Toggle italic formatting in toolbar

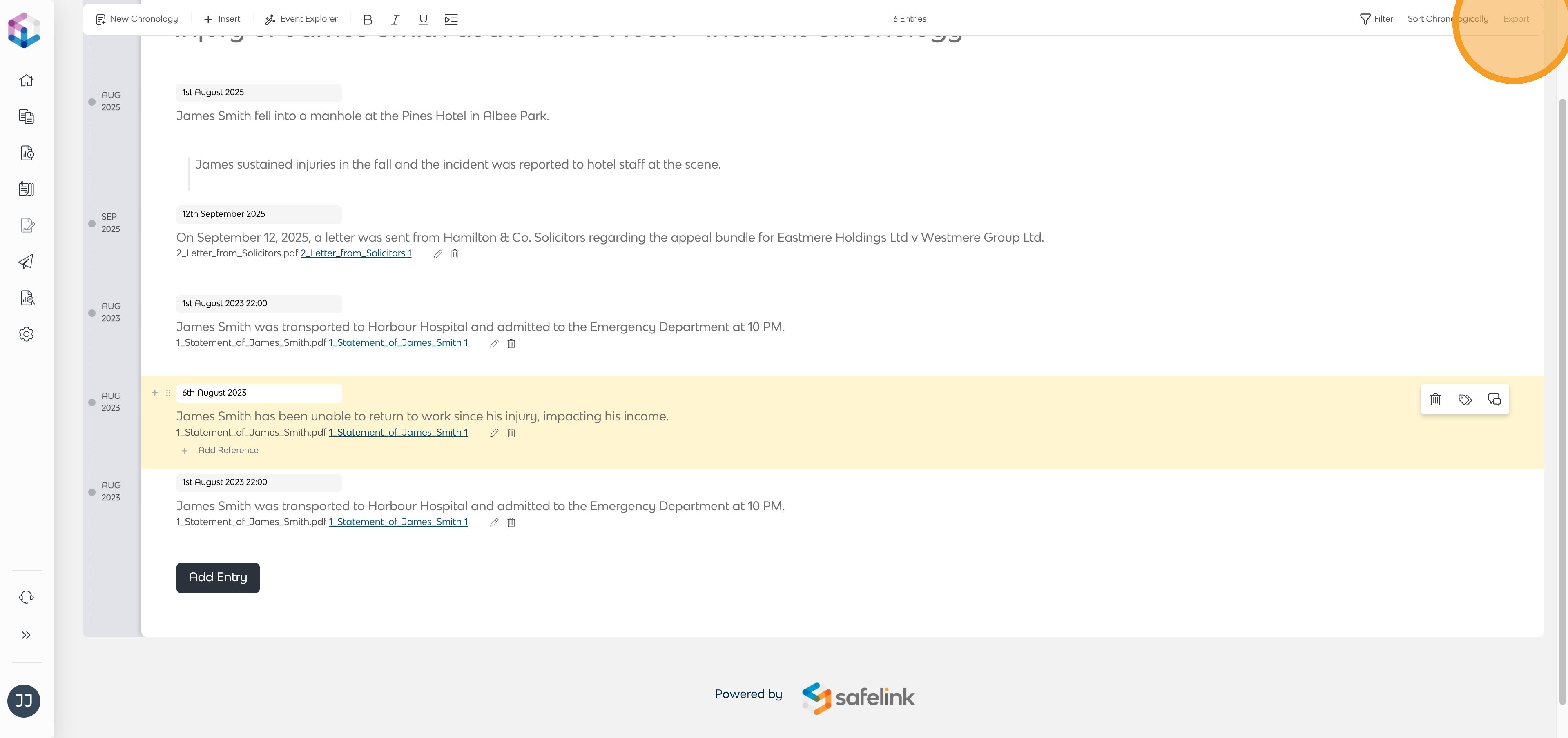pos(395,20)
